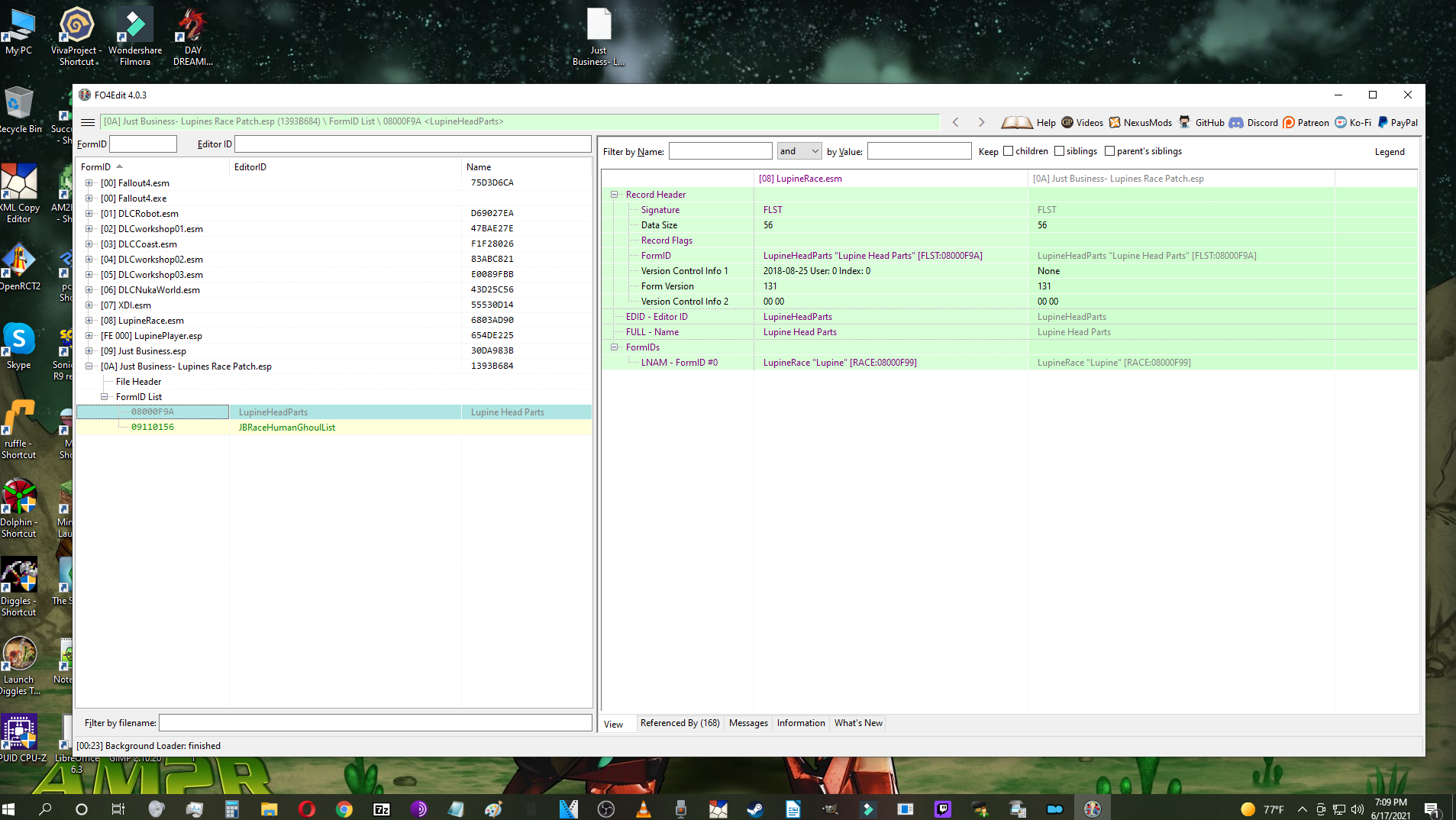Open the Ko-Fi link

click(1352, 122)
